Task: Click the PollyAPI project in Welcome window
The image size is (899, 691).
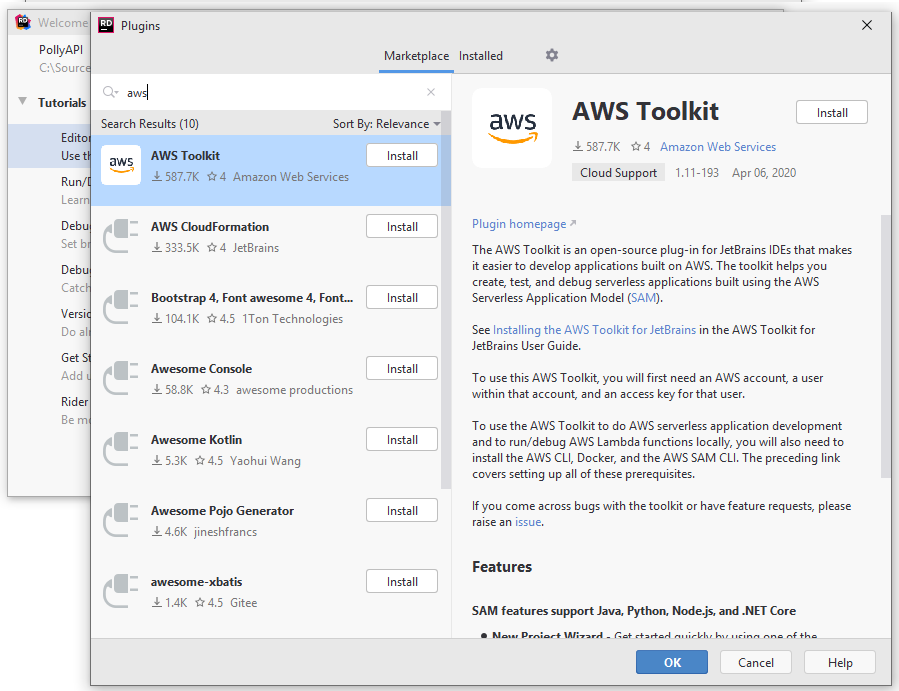Action: click(61, 50)
